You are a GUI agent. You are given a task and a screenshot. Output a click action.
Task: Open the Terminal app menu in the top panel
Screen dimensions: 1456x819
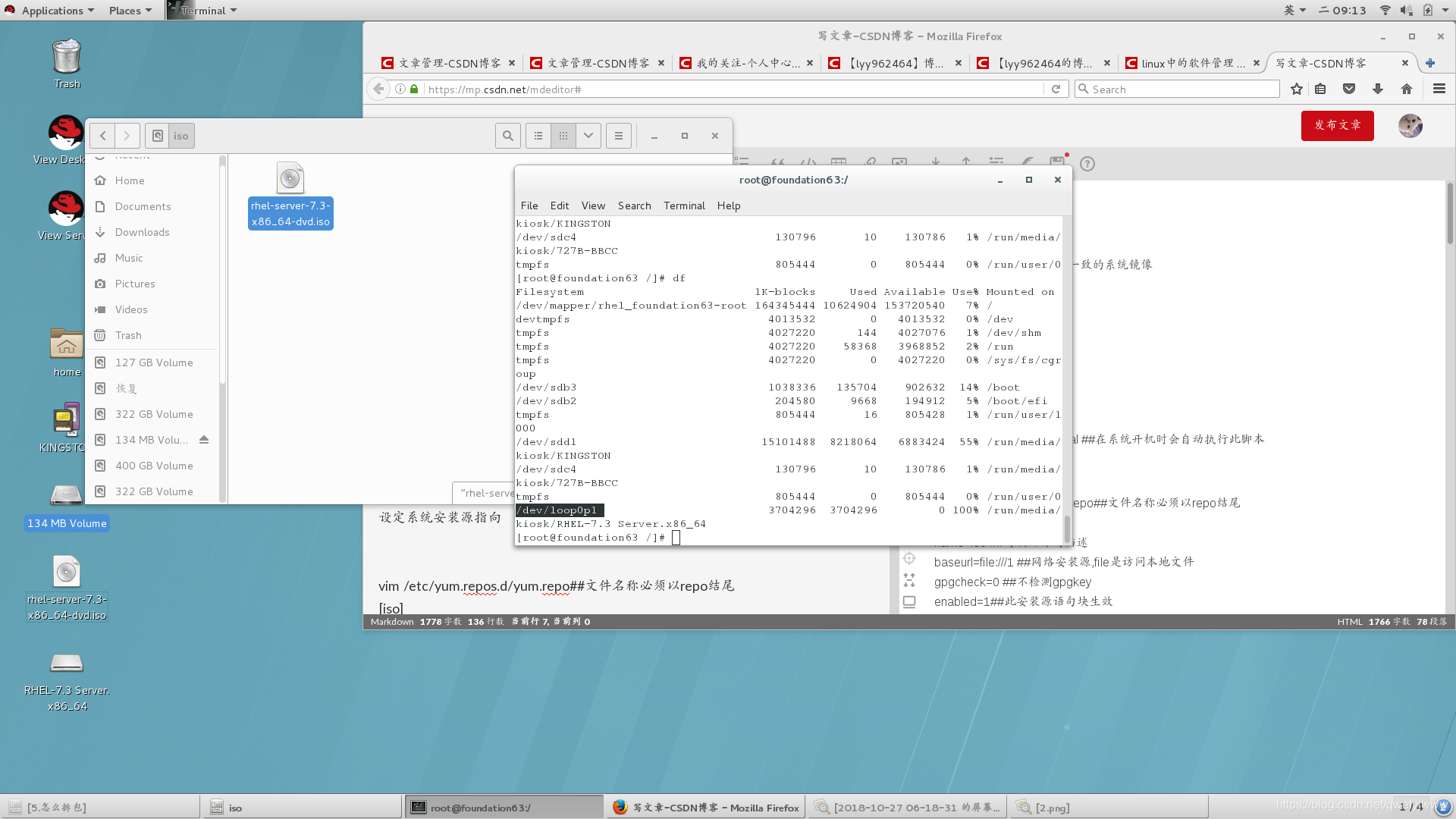coord(202,10)
